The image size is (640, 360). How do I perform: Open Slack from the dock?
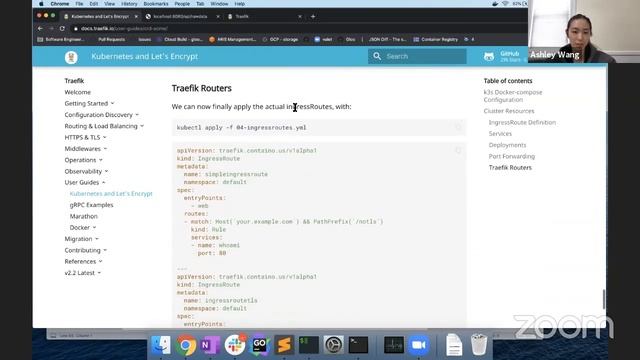coord(235,345)
